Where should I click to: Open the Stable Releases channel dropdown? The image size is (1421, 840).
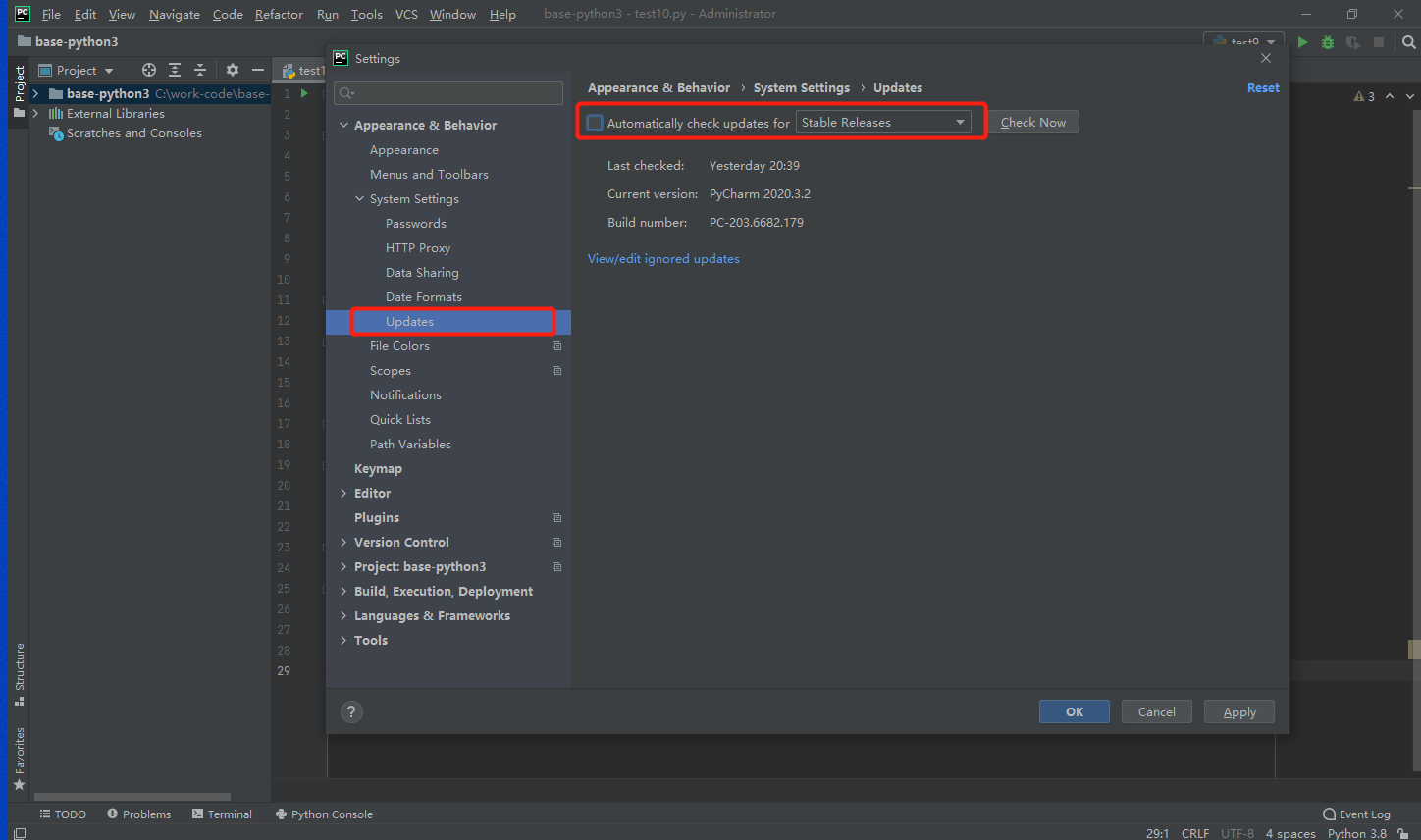tap(883, 123)
